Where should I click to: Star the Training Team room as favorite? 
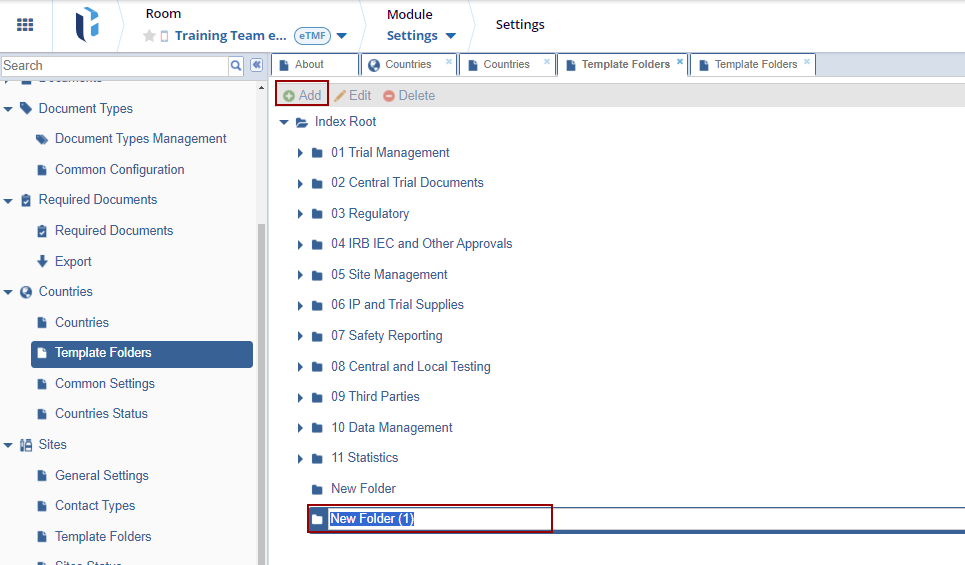tap(149, 36)
